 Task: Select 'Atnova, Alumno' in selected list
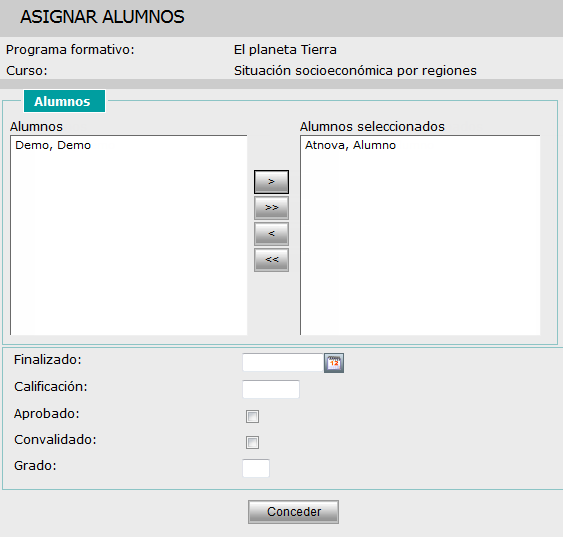(350, 145)
